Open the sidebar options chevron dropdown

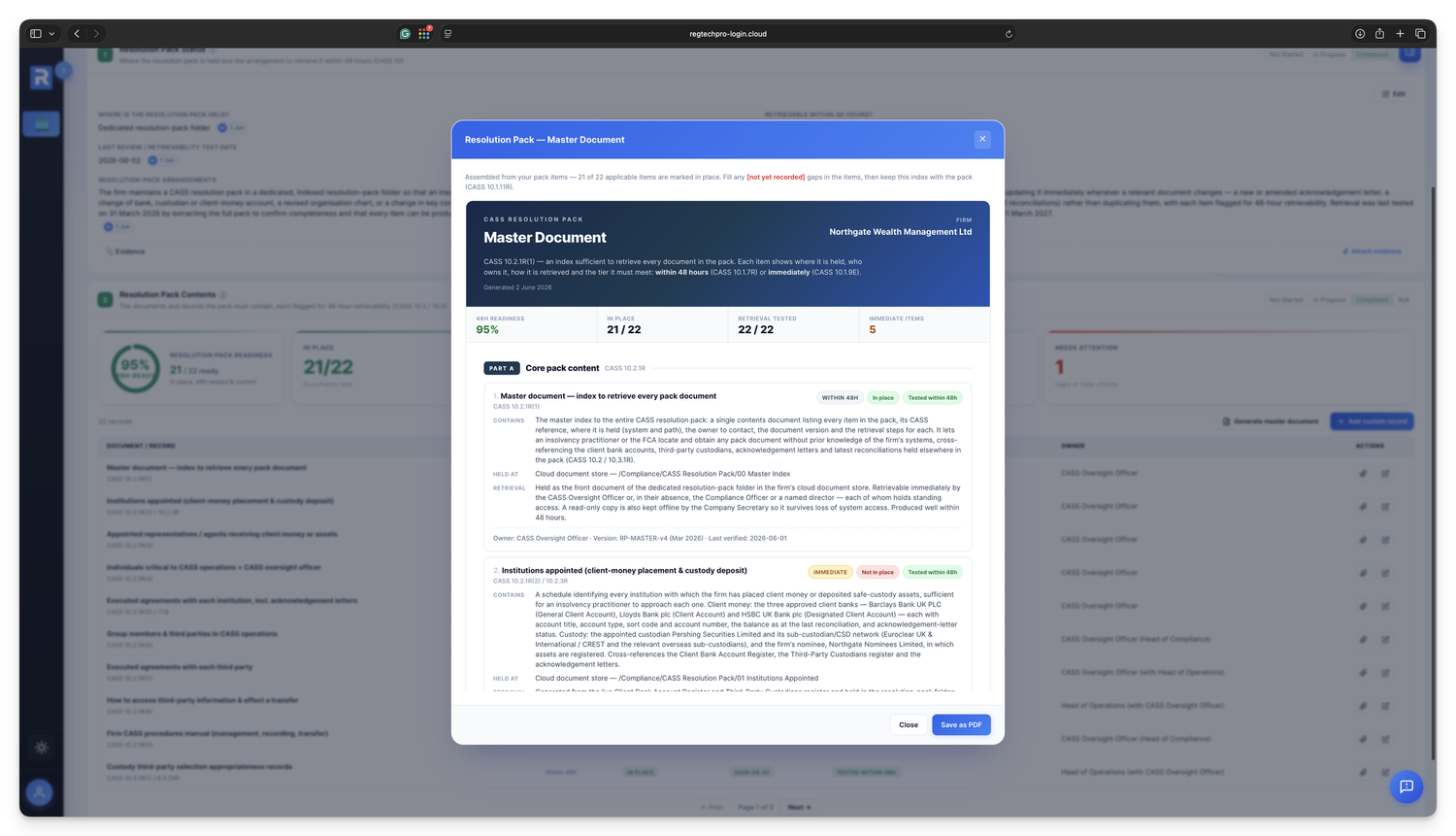(51, 33)
